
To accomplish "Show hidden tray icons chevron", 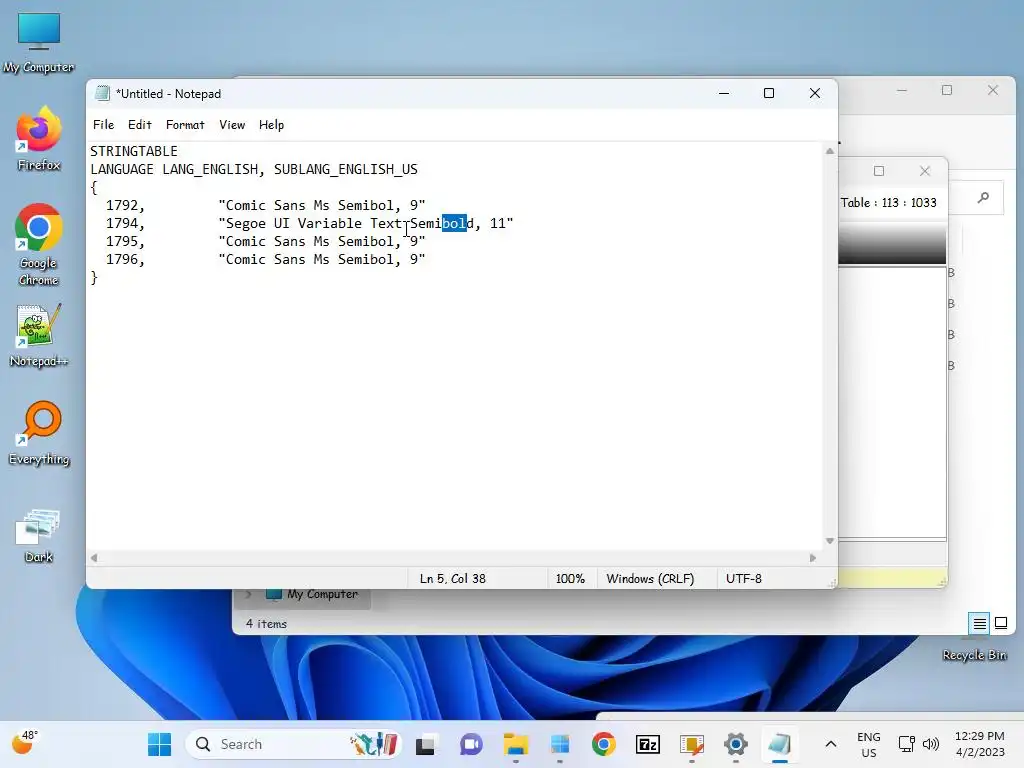I will (831, 744).
